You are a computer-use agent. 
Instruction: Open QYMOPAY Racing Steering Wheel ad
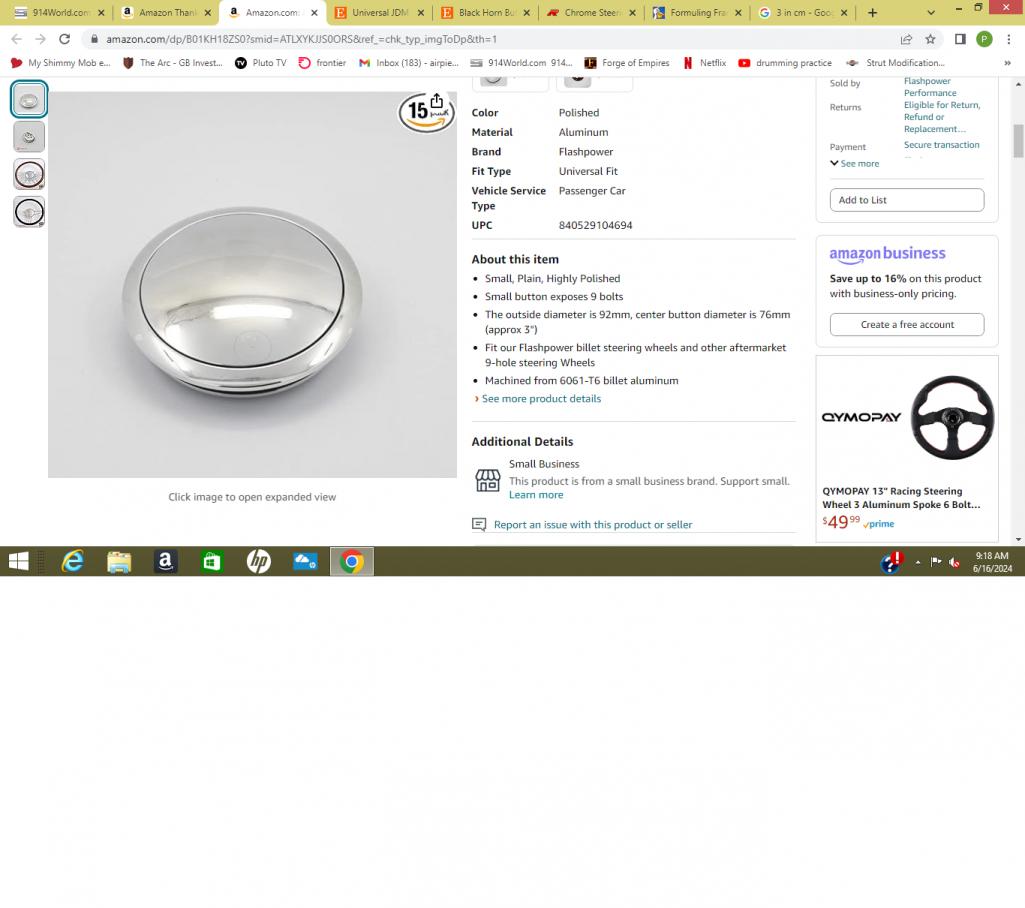tap(907, 449)
